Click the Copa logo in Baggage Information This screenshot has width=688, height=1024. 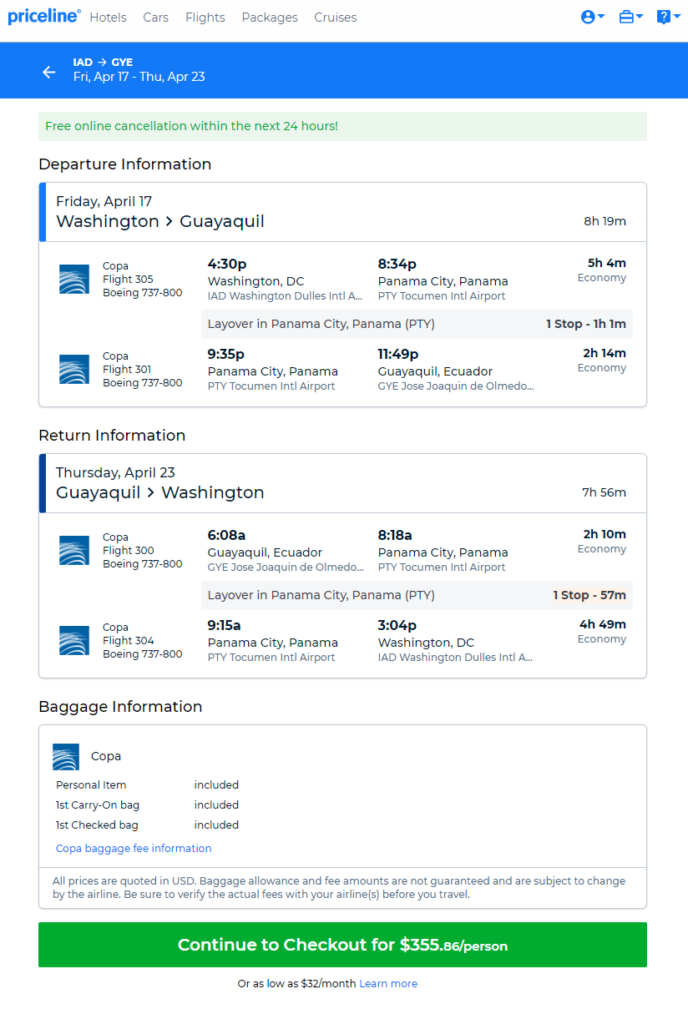point(66,757)
